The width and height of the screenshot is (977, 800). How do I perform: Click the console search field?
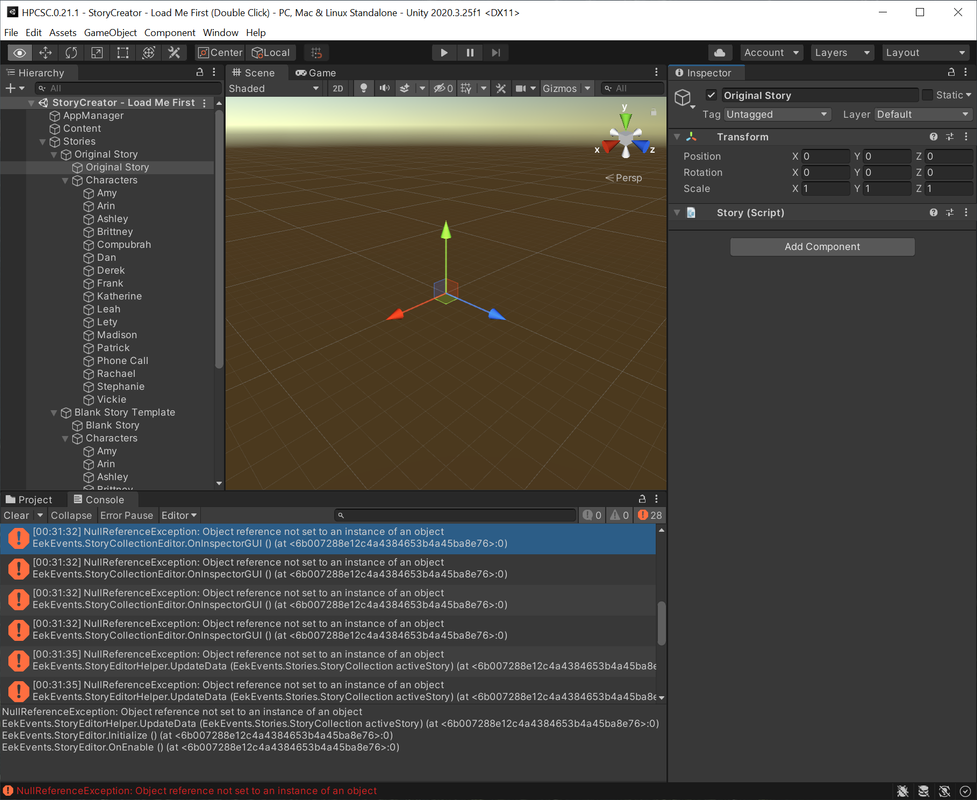455,516
